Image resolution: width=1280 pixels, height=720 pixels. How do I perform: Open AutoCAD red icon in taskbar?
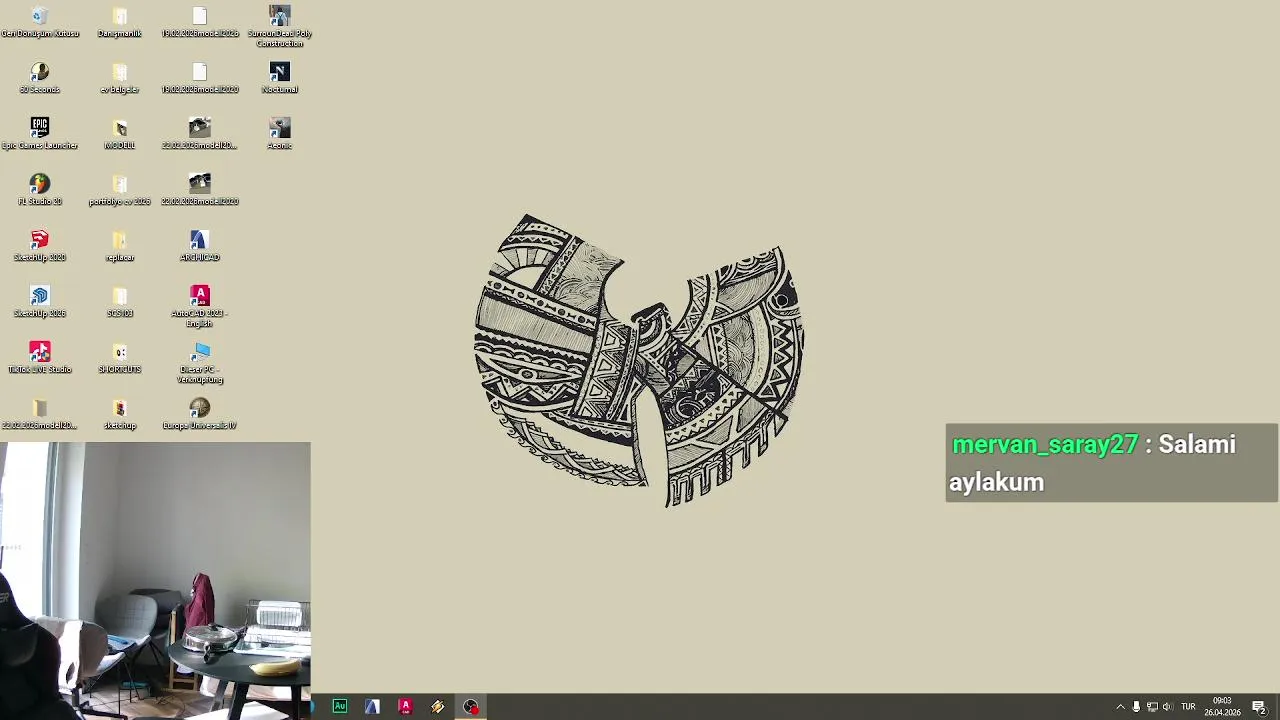(405, 707)
